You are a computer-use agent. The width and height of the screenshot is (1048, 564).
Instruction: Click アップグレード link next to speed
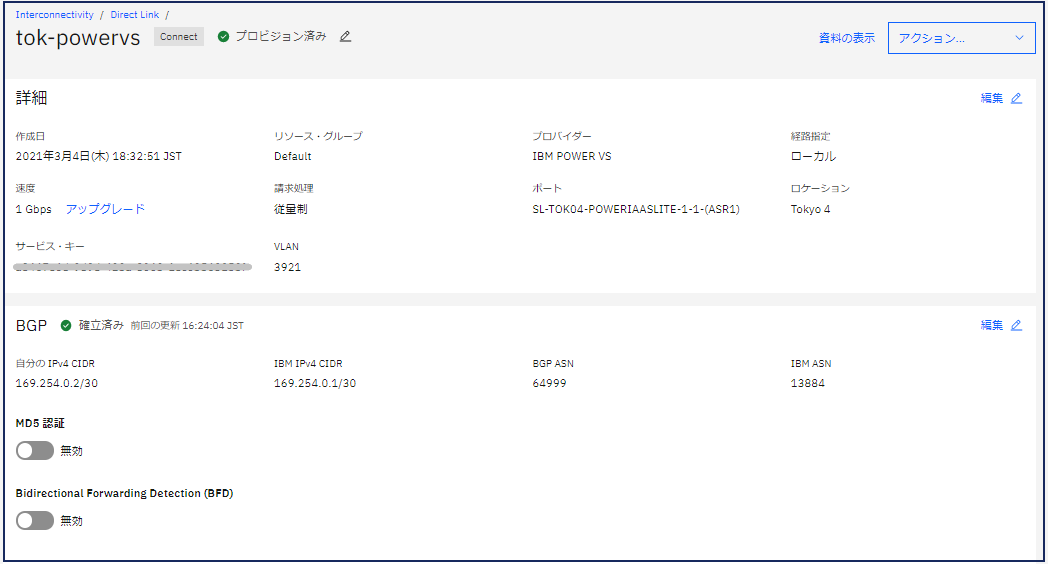(x=105, y=209)
